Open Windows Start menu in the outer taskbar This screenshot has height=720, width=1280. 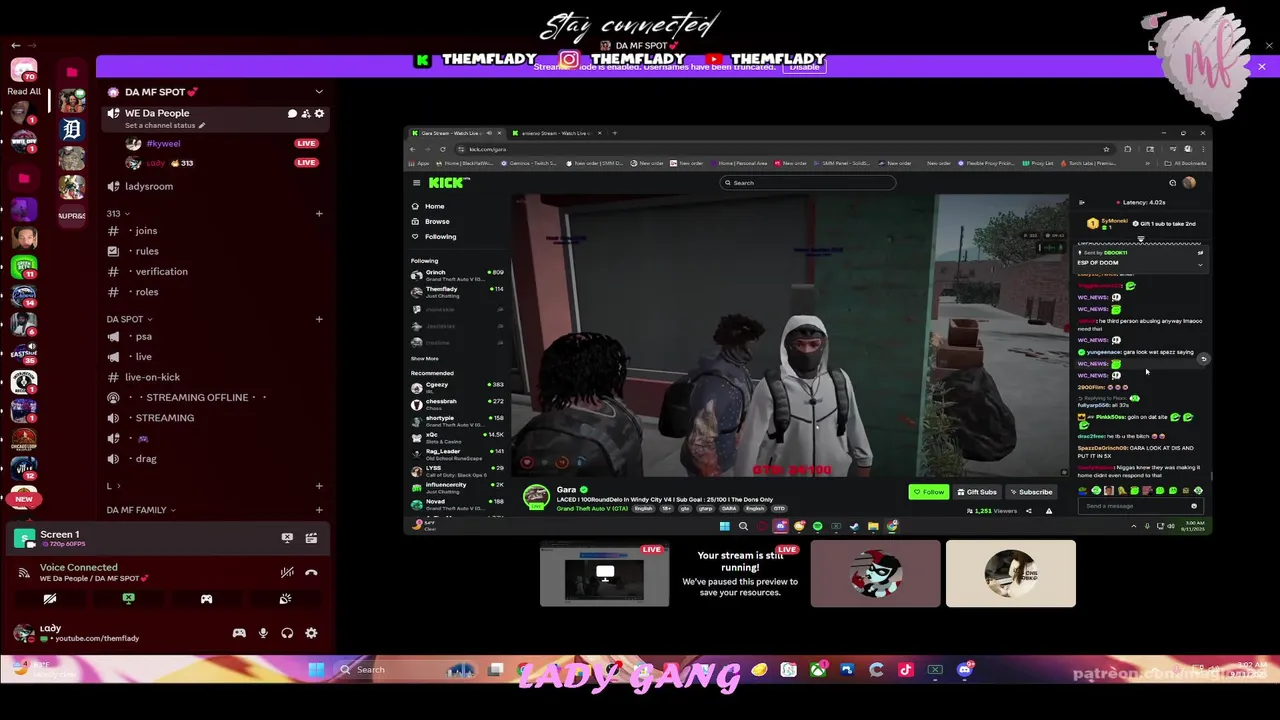tap(316, 670)
